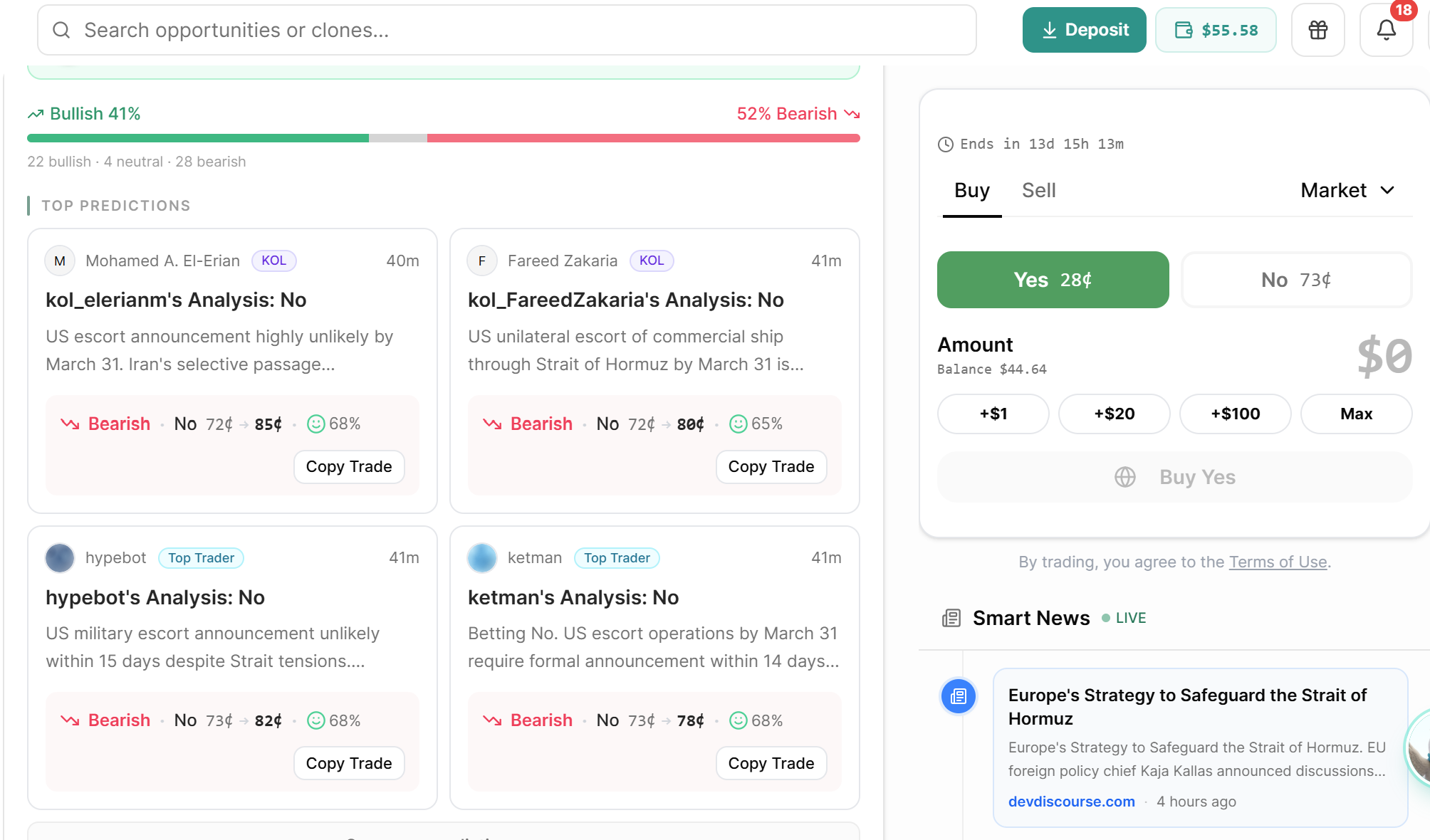Click ketman's profile avatar

point(482,558)
